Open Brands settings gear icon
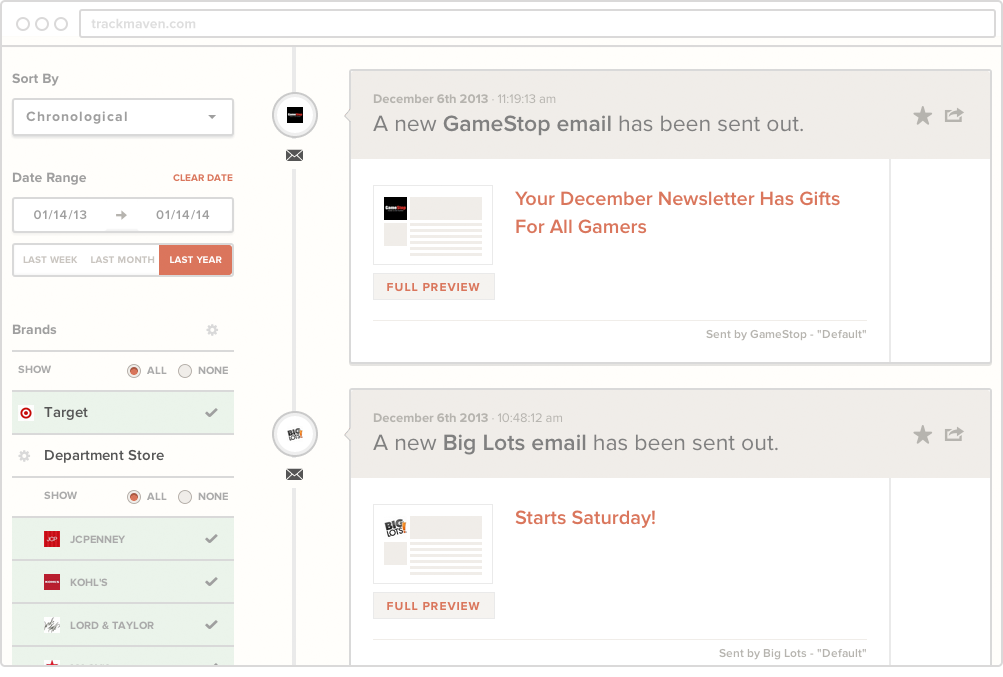Screen dimensions: 1003x677 pyautogui.click(x=212, y=330)
